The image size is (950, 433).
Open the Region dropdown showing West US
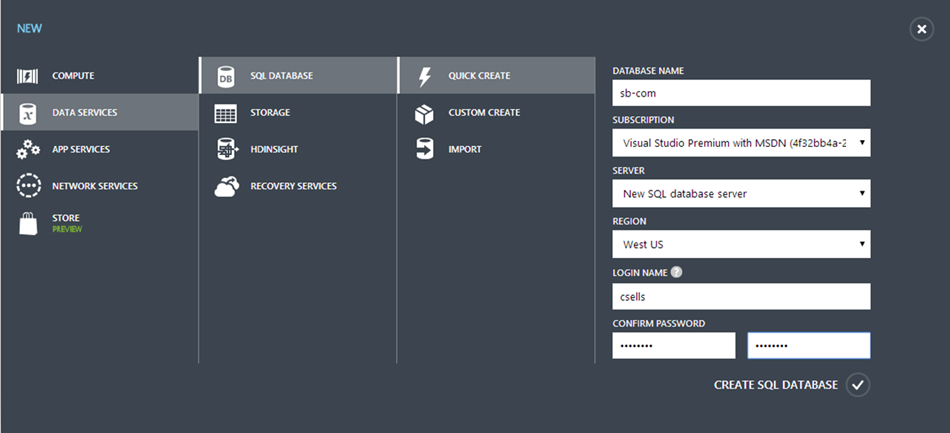[742, 244]
